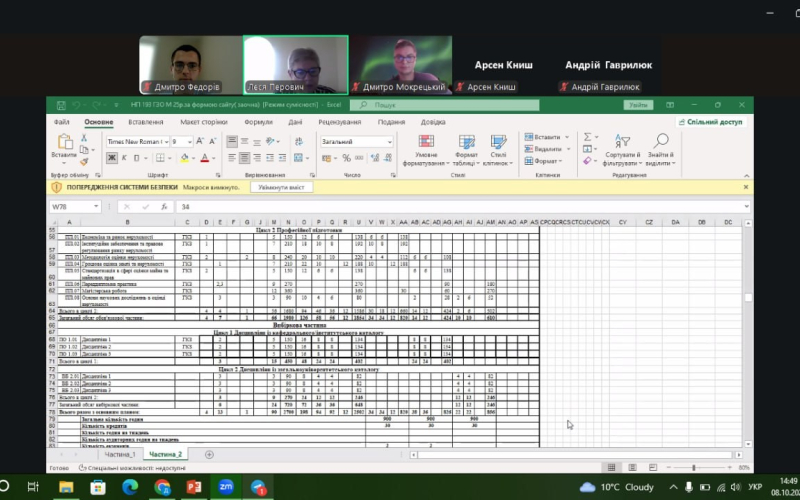This screenshot has height=500, width=800.
Task: Open the Рецензування ribbon tab
Action: [x=339, y=122]
